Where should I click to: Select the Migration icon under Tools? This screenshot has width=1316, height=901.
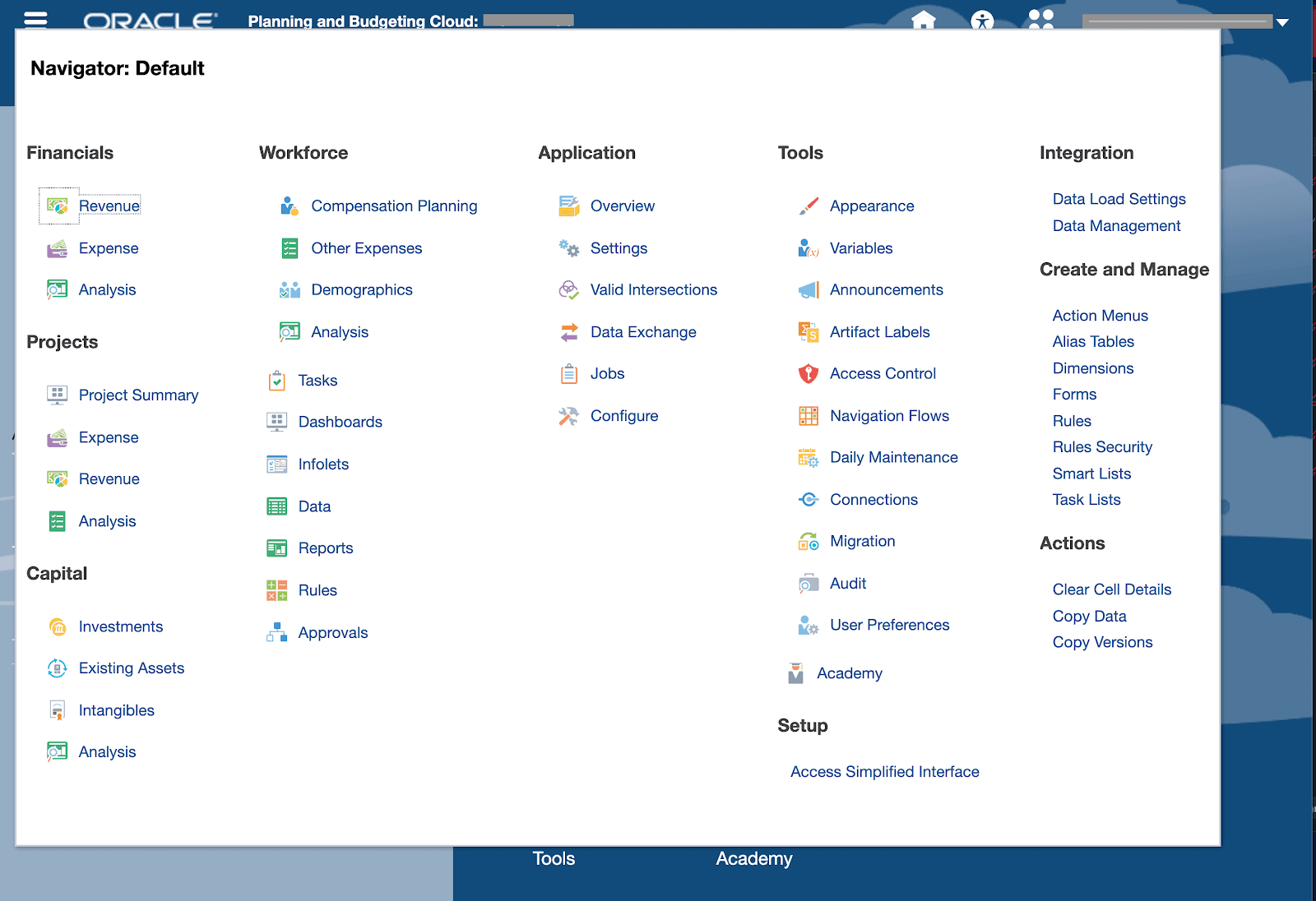pos(807,541)
